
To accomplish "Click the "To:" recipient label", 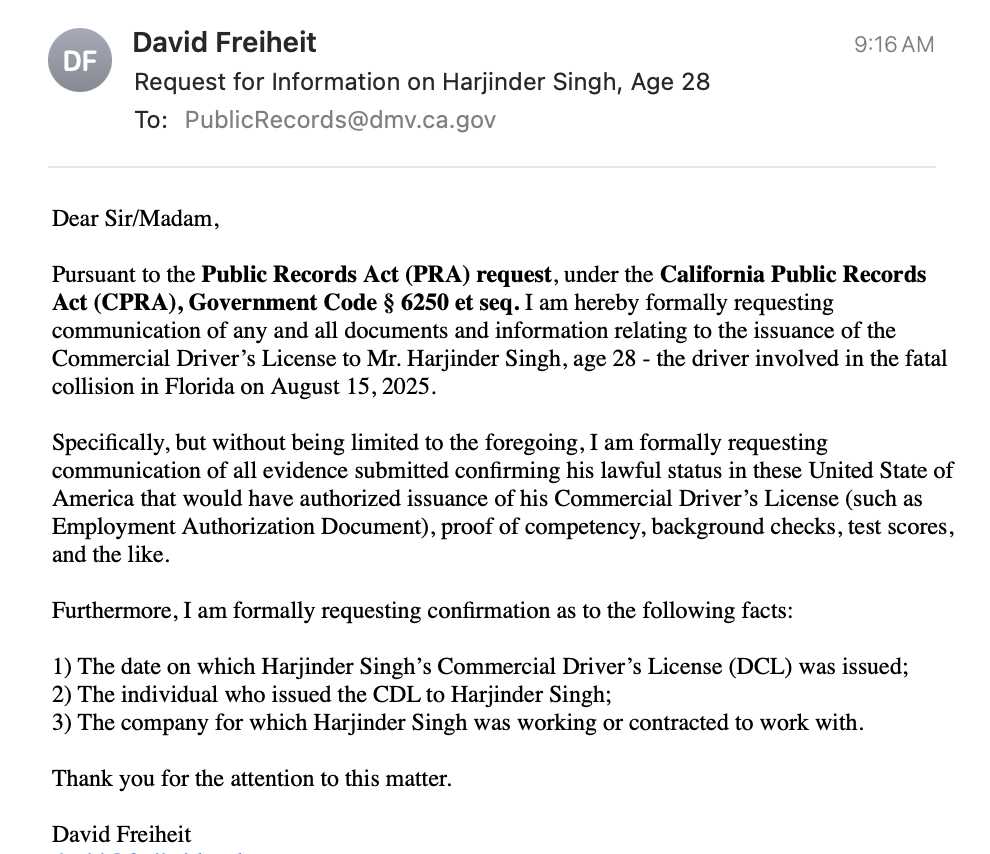I will (150, 119).
